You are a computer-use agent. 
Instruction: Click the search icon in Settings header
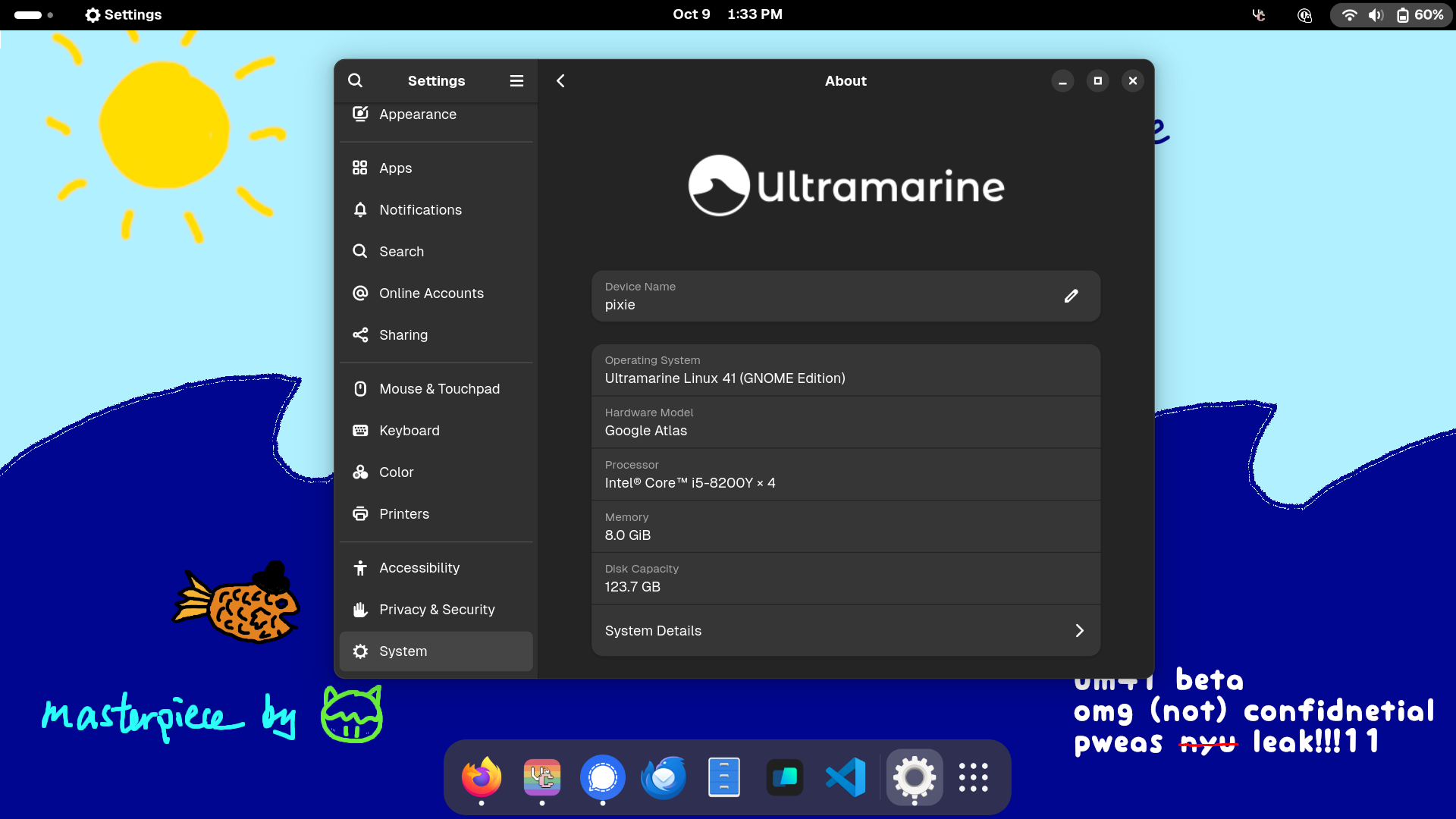pos(355,80)
